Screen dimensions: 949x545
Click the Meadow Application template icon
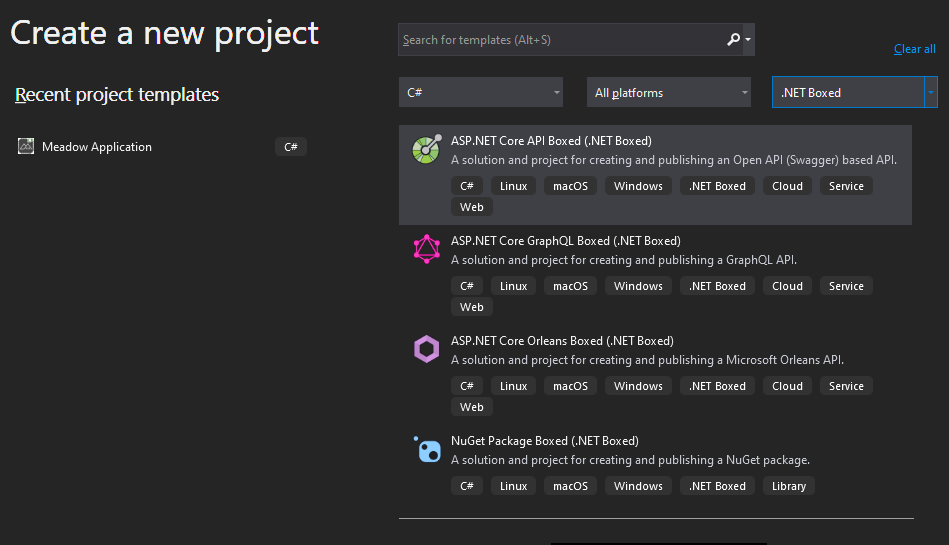coord(26,146)
